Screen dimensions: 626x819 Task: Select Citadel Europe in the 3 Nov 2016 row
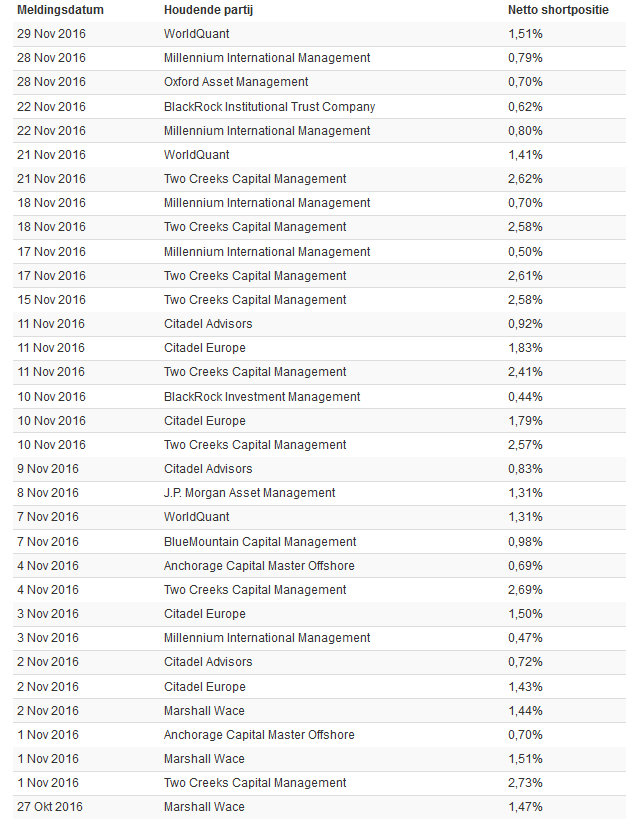point(205,614)
